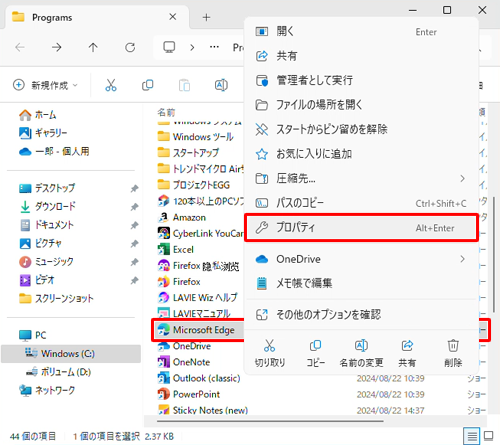The image size is (500, 445).
Task: Switch to details view icon in status bar
Action: click(472, 436)
